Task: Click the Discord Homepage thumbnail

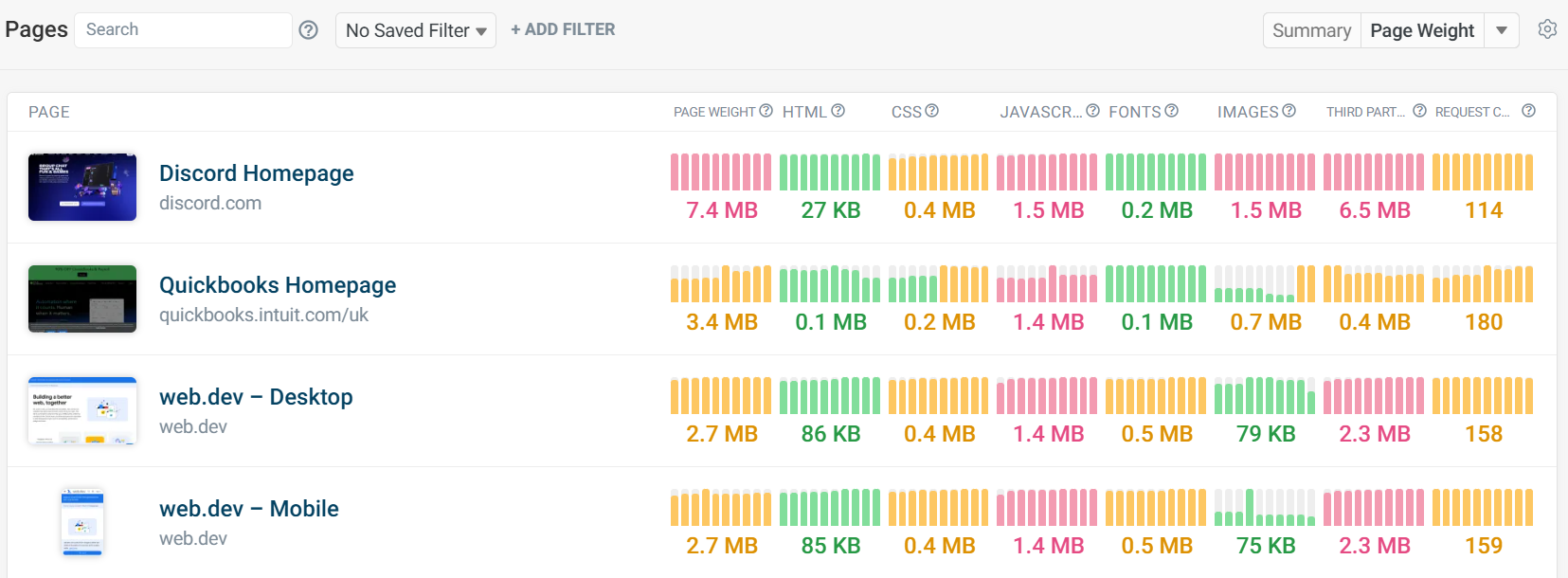Action: coord(82,187)
